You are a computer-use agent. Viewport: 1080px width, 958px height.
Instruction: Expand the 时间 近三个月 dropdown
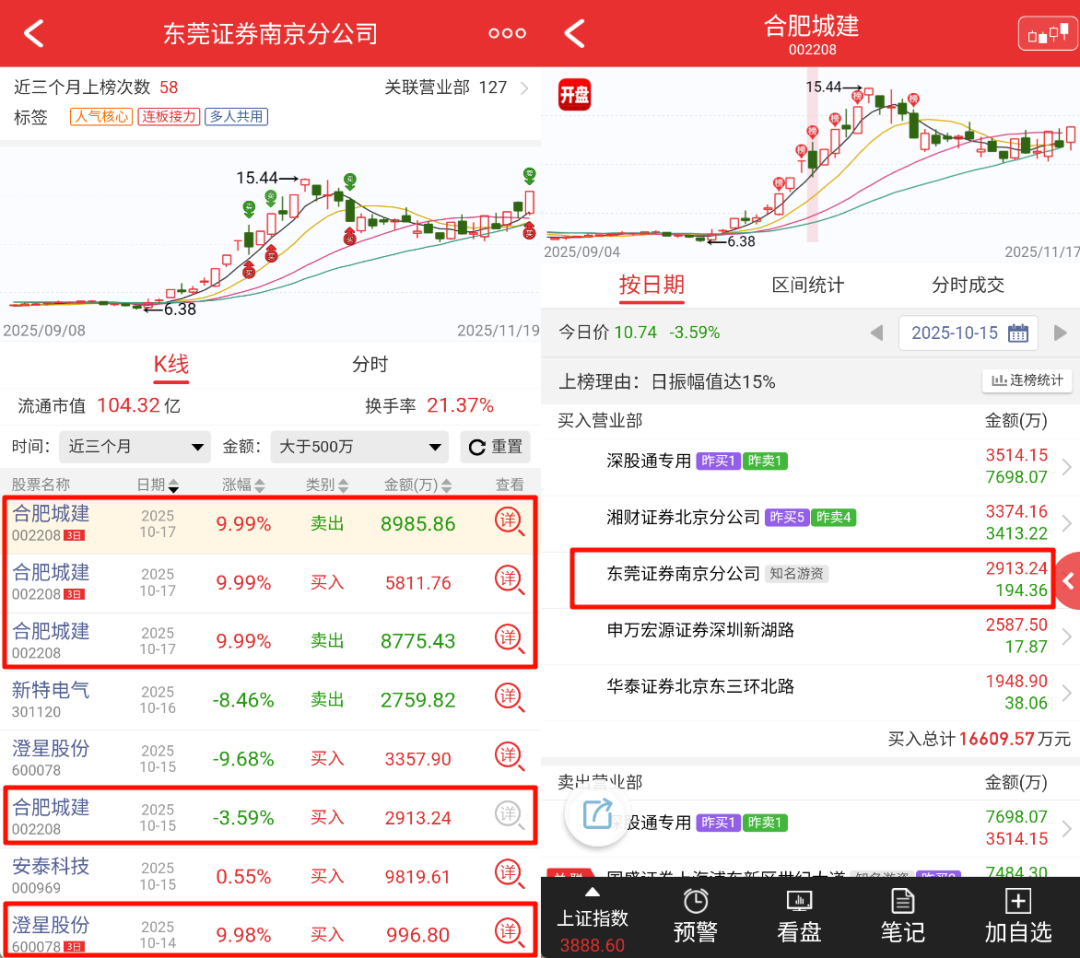pos(134,447)
